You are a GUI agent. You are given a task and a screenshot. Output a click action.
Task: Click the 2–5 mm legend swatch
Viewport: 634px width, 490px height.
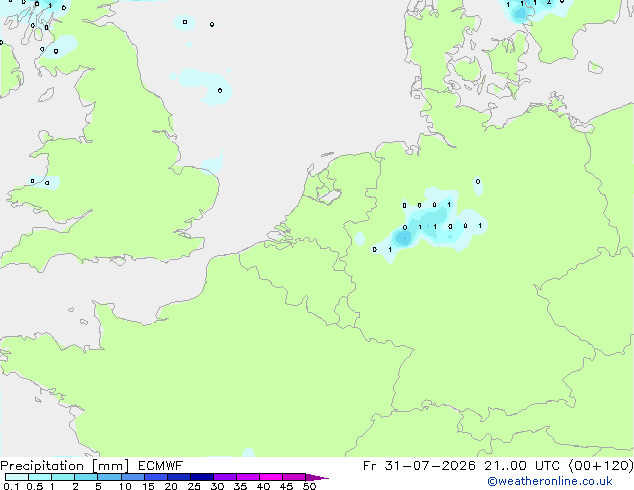point(86,477)
